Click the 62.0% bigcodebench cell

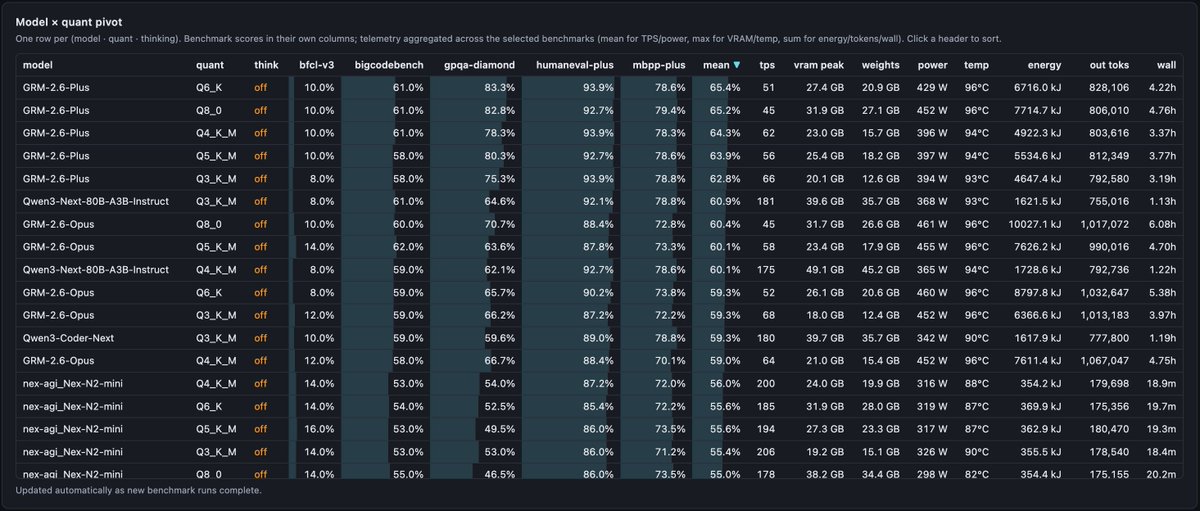(407, 247)
